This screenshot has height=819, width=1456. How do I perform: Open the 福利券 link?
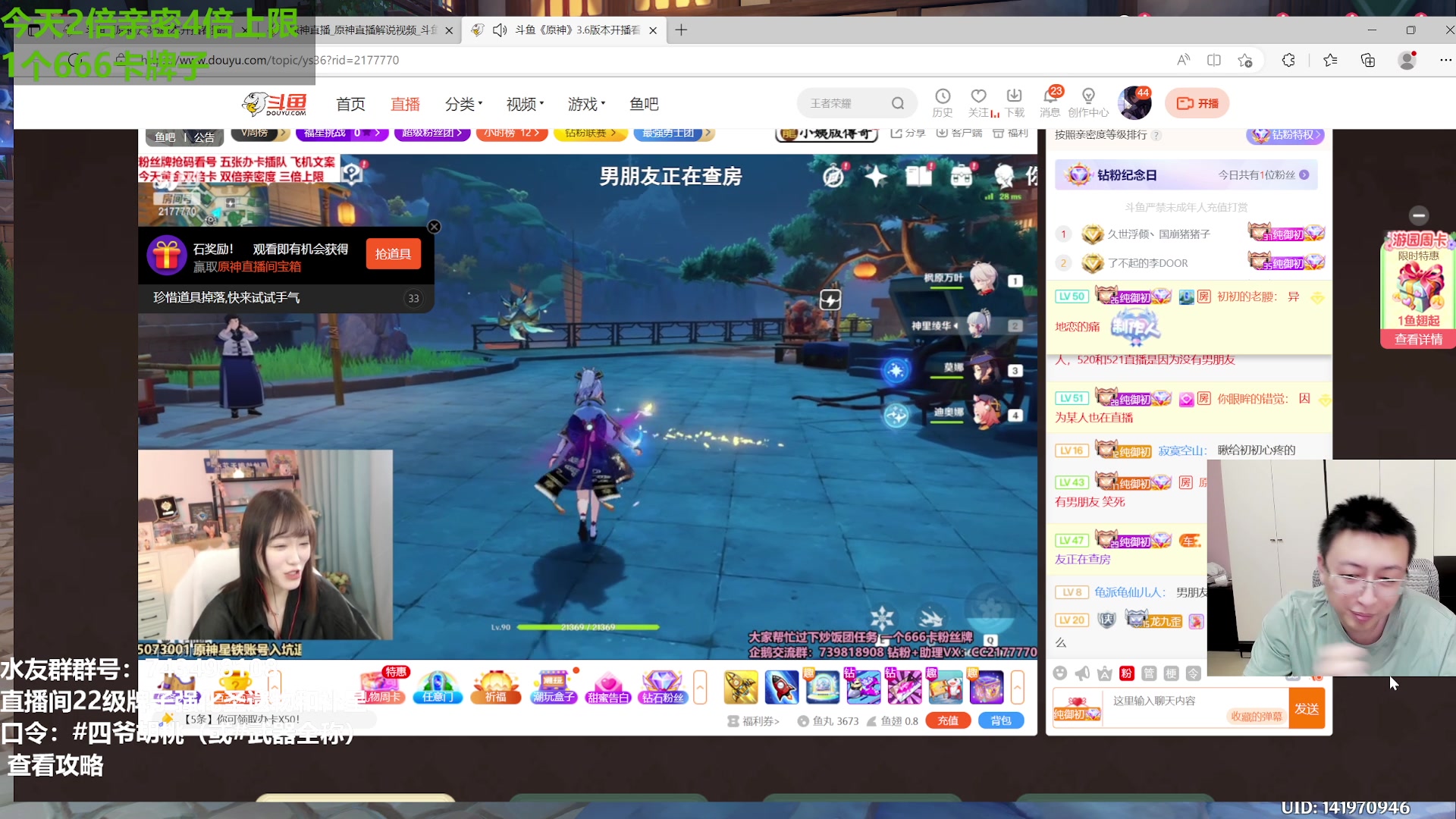coord(754,721)
